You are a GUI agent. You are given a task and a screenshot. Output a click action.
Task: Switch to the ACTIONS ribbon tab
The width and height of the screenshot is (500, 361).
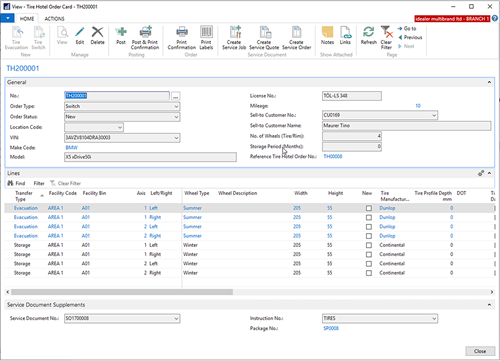(x=54, y=19)
